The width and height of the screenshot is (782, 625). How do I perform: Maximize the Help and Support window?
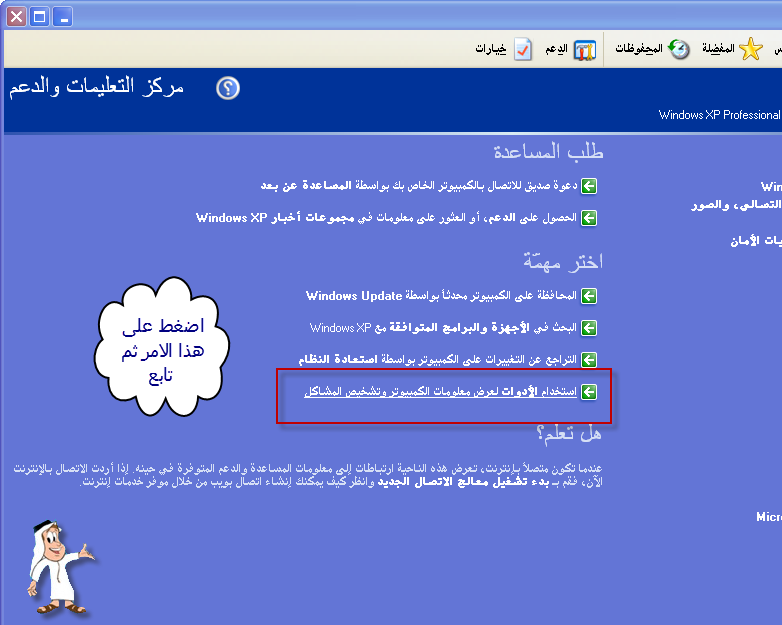[39, 17]
